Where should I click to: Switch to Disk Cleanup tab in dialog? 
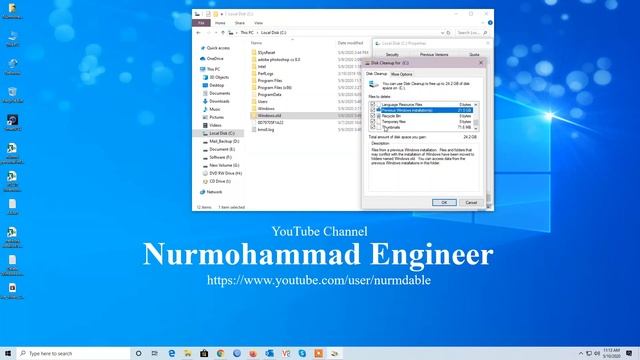point(376,74)
